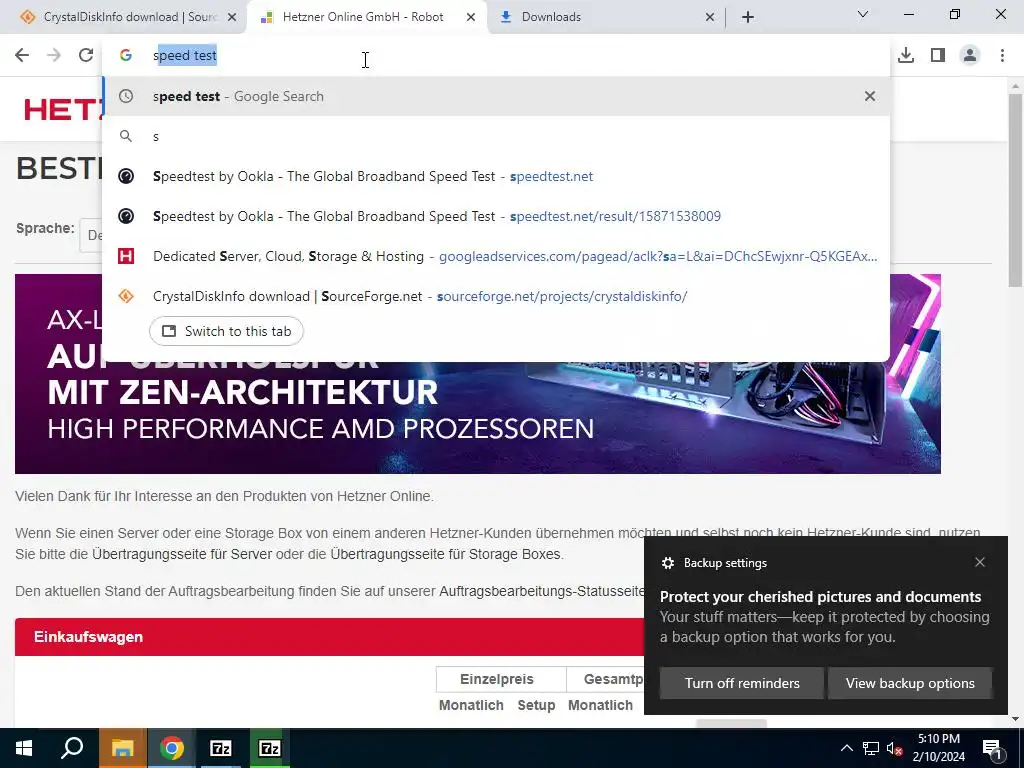The image size is (1024, 768).
Task: Open Chrome three-dot menu
Action: coord(1002,56)
